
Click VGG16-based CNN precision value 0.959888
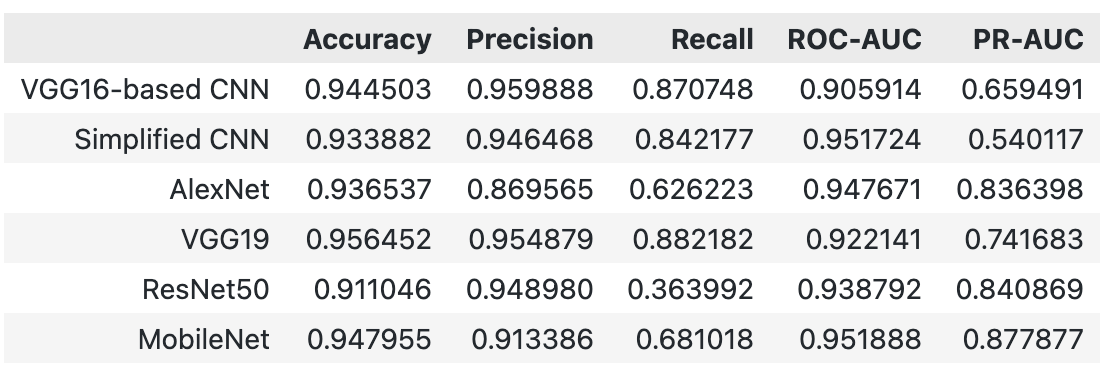[530, 89]
